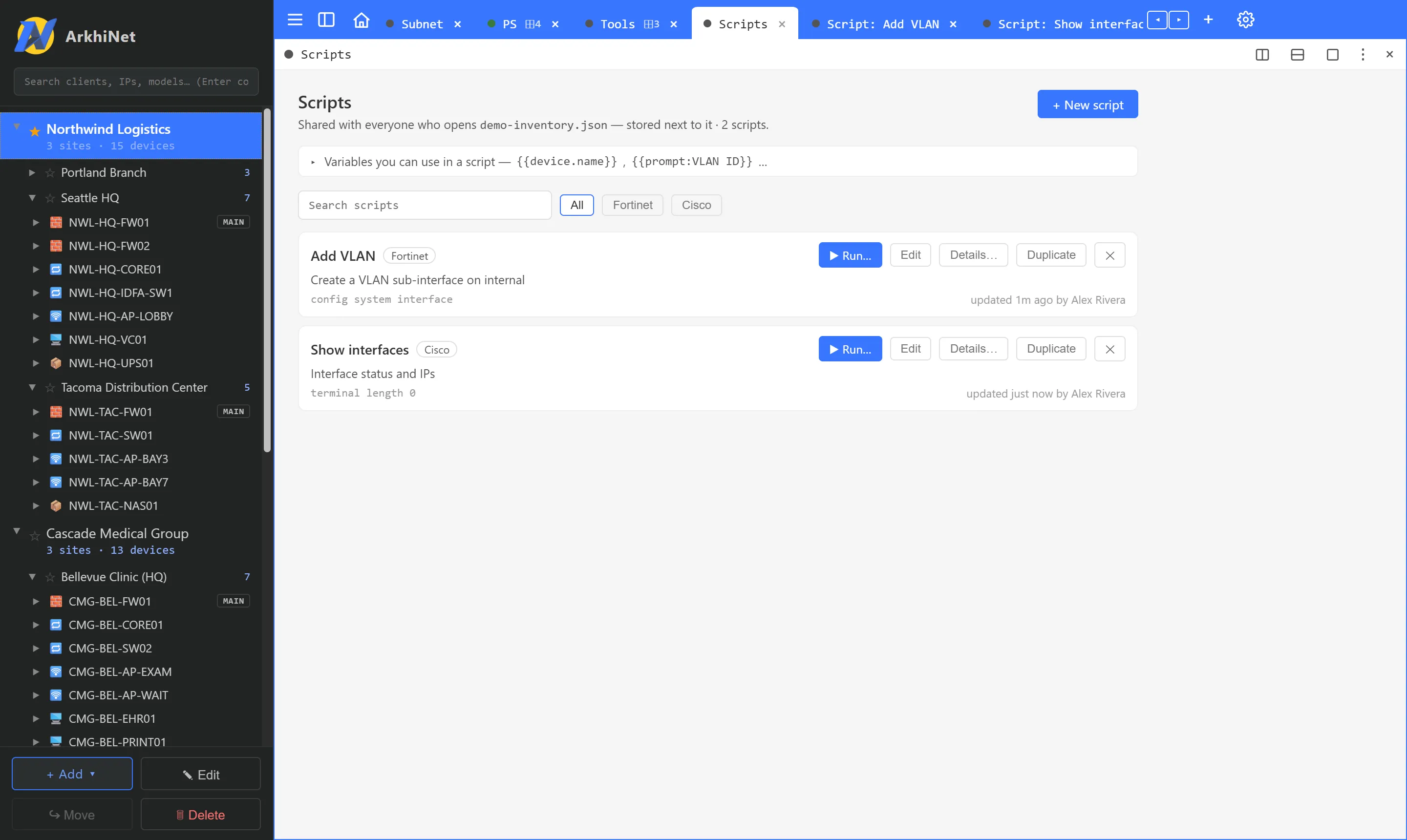Click the NWL-HQ-AP-LOBBY access point icon
The height and width of the screenshot is (840, 1407).
pyautogui.click(x=56, y=316)
